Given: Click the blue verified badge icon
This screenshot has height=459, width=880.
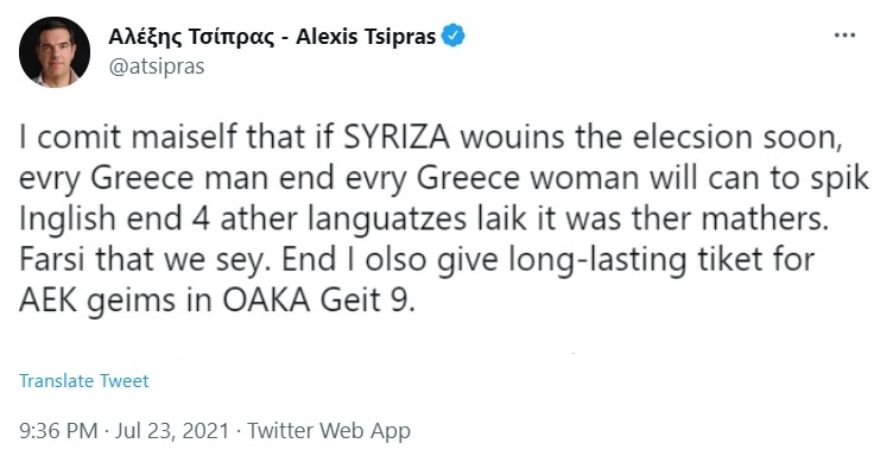Looking at the screenshot, I should pos(456,37).
